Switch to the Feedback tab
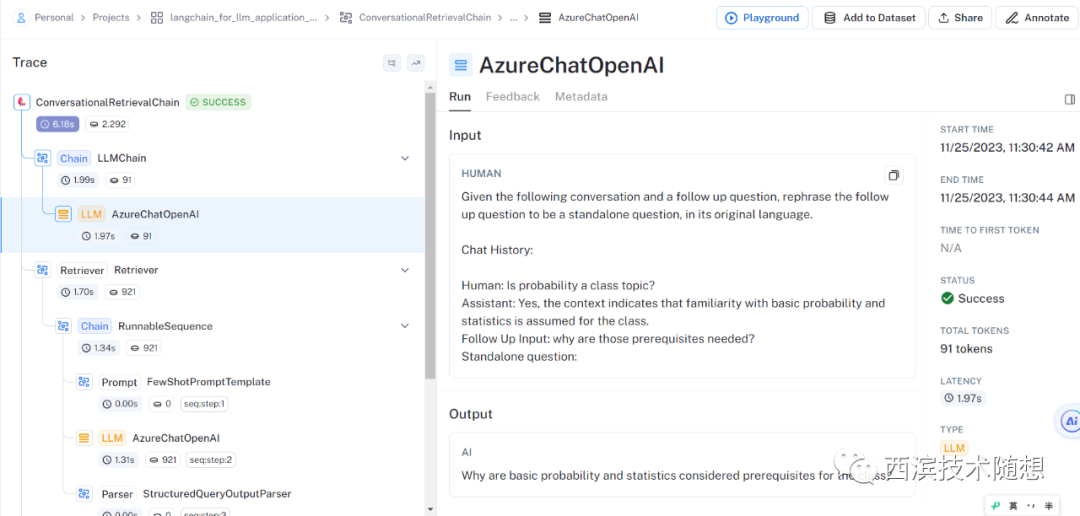This screenshot has height=516, width=1080. click(x=512, y=97)
